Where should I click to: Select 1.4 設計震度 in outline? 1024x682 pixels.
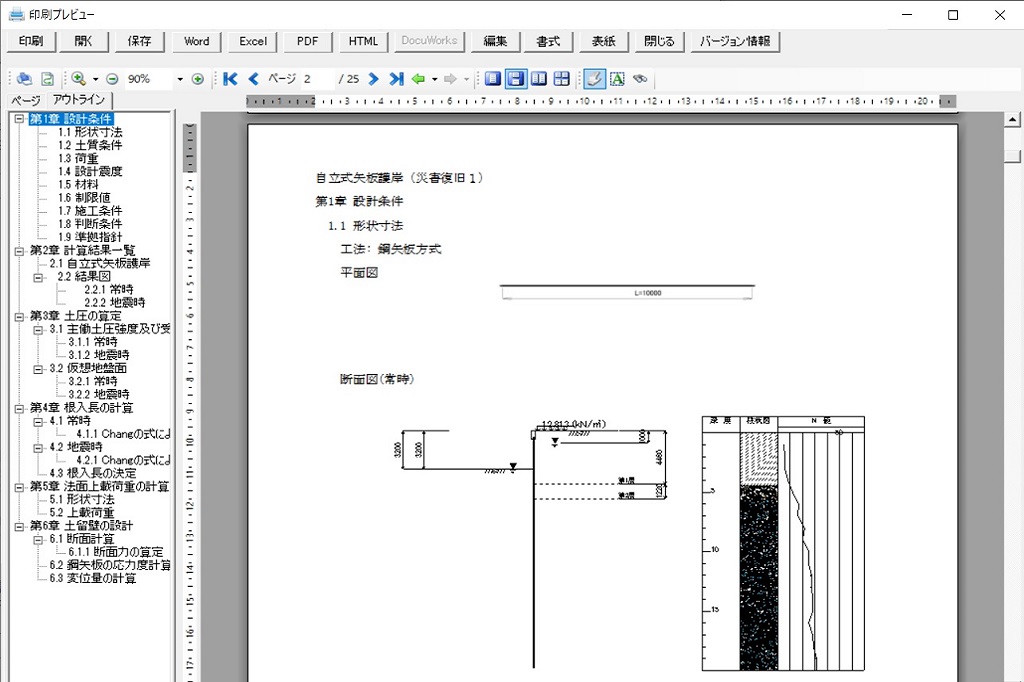point(89,171)
